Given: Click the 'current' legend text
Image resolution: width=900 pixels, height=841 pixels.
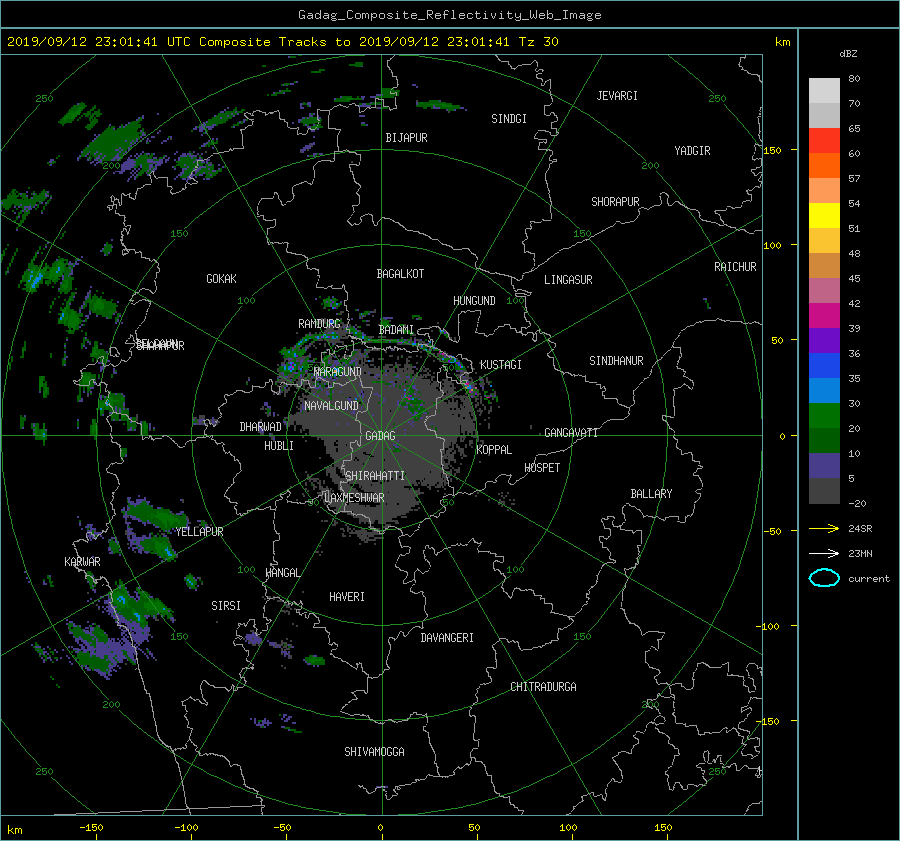Looking at the screenshot, I should (x=868, y=579).
